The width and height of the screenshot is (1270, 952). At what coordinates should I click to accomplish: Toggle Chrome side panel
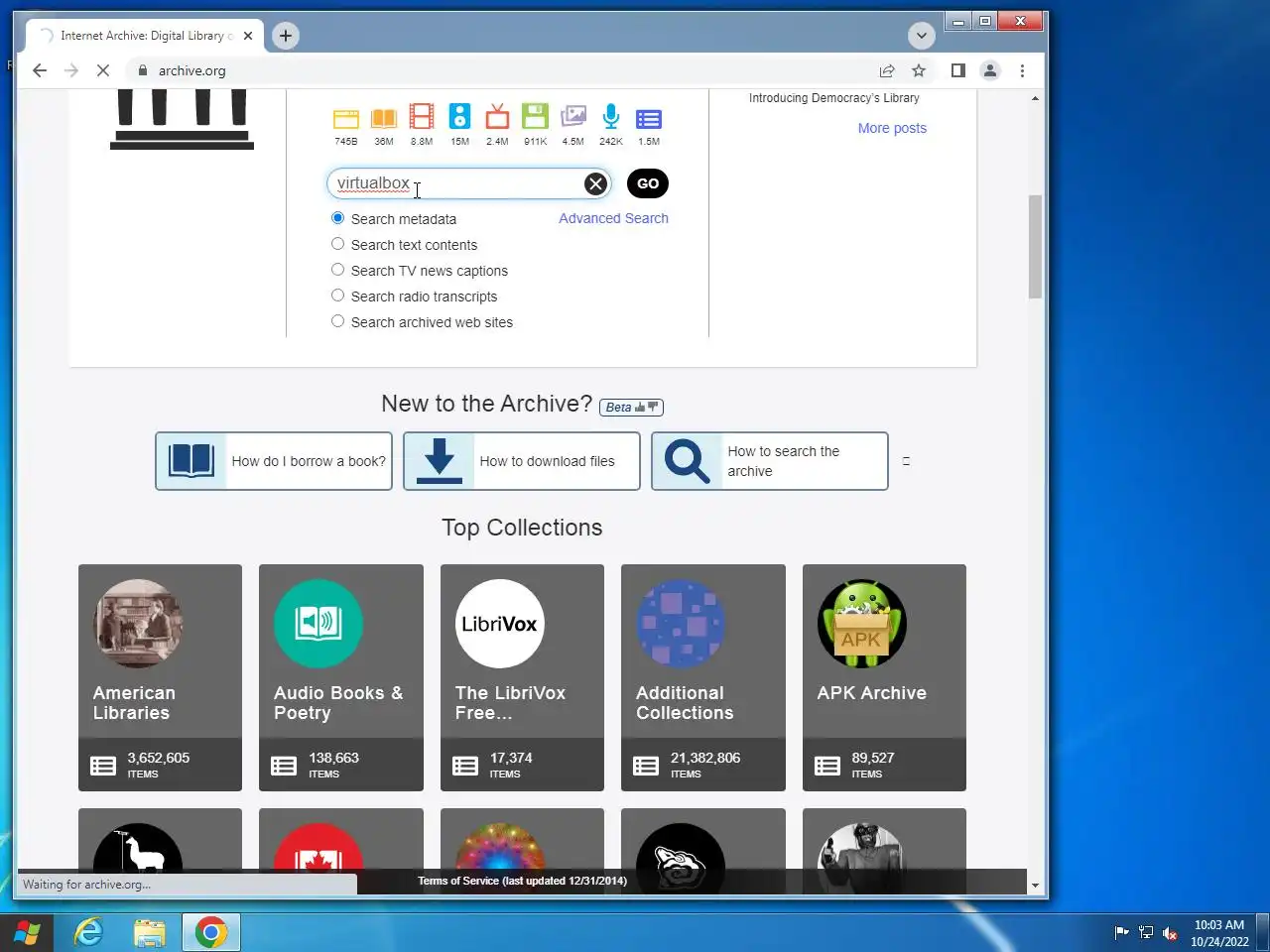958,70
